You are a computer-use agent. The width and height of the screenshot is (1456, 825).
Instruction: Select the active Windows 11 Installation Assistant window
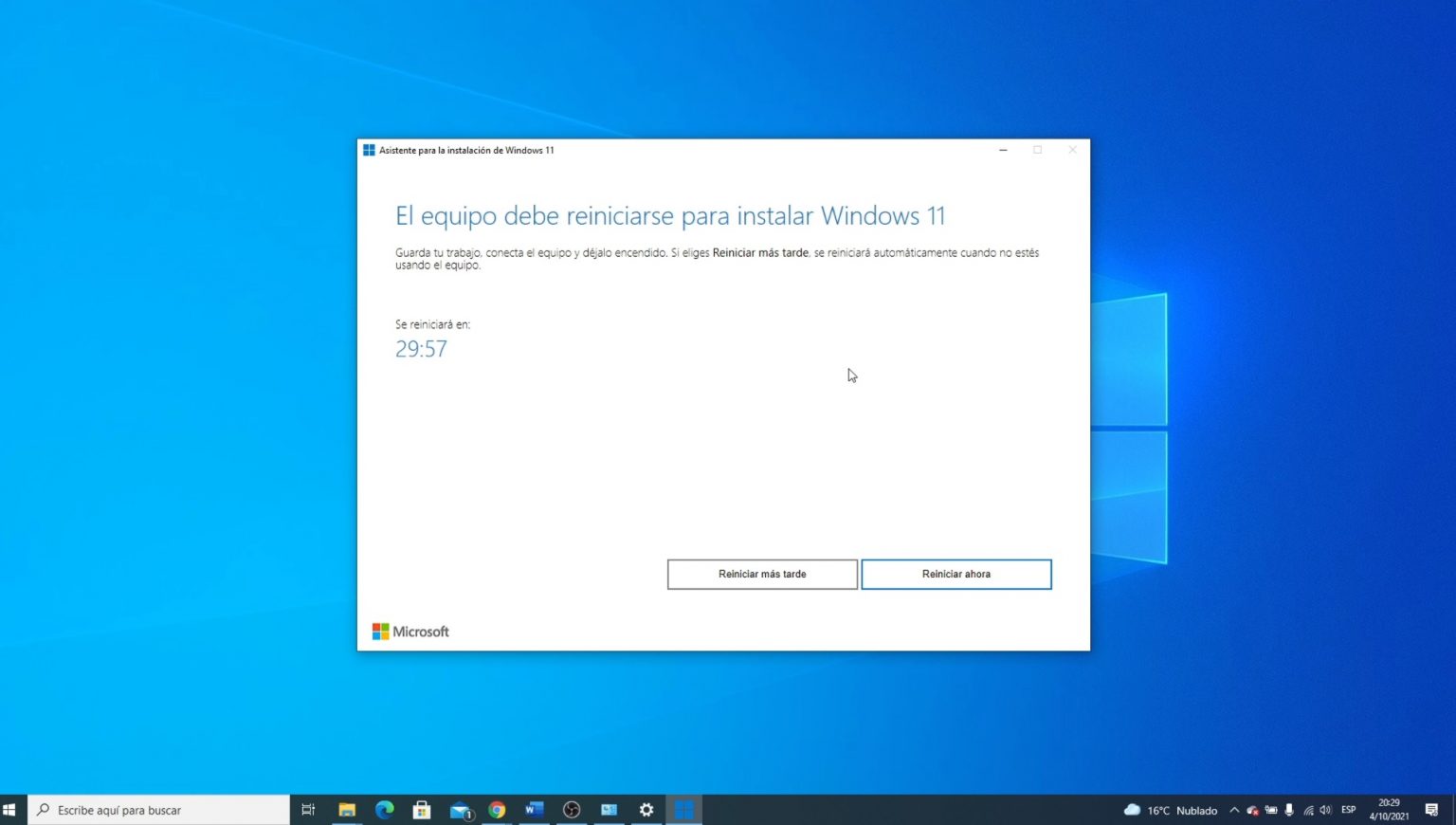[684, 810]
